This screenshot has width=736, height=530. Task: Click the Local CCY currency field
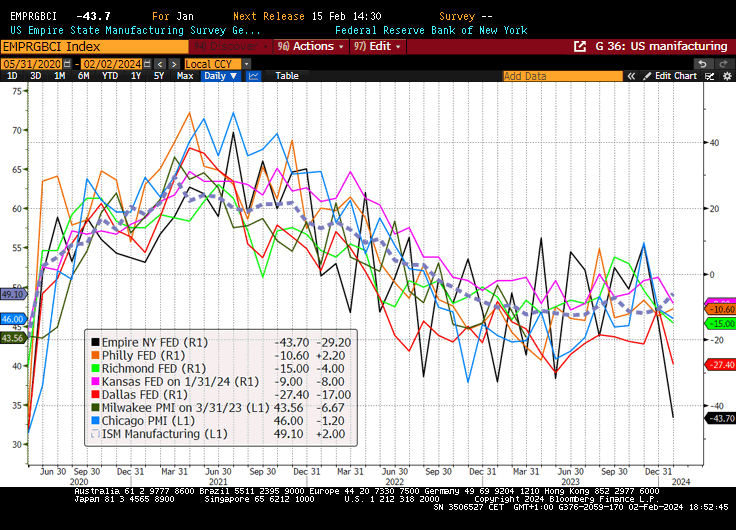(x=212, y=64)
